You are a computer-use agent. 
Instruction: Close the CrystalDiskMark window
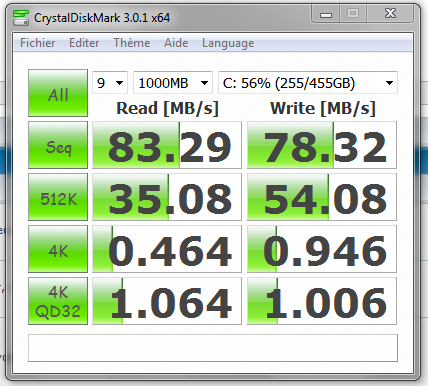point(390,14)
